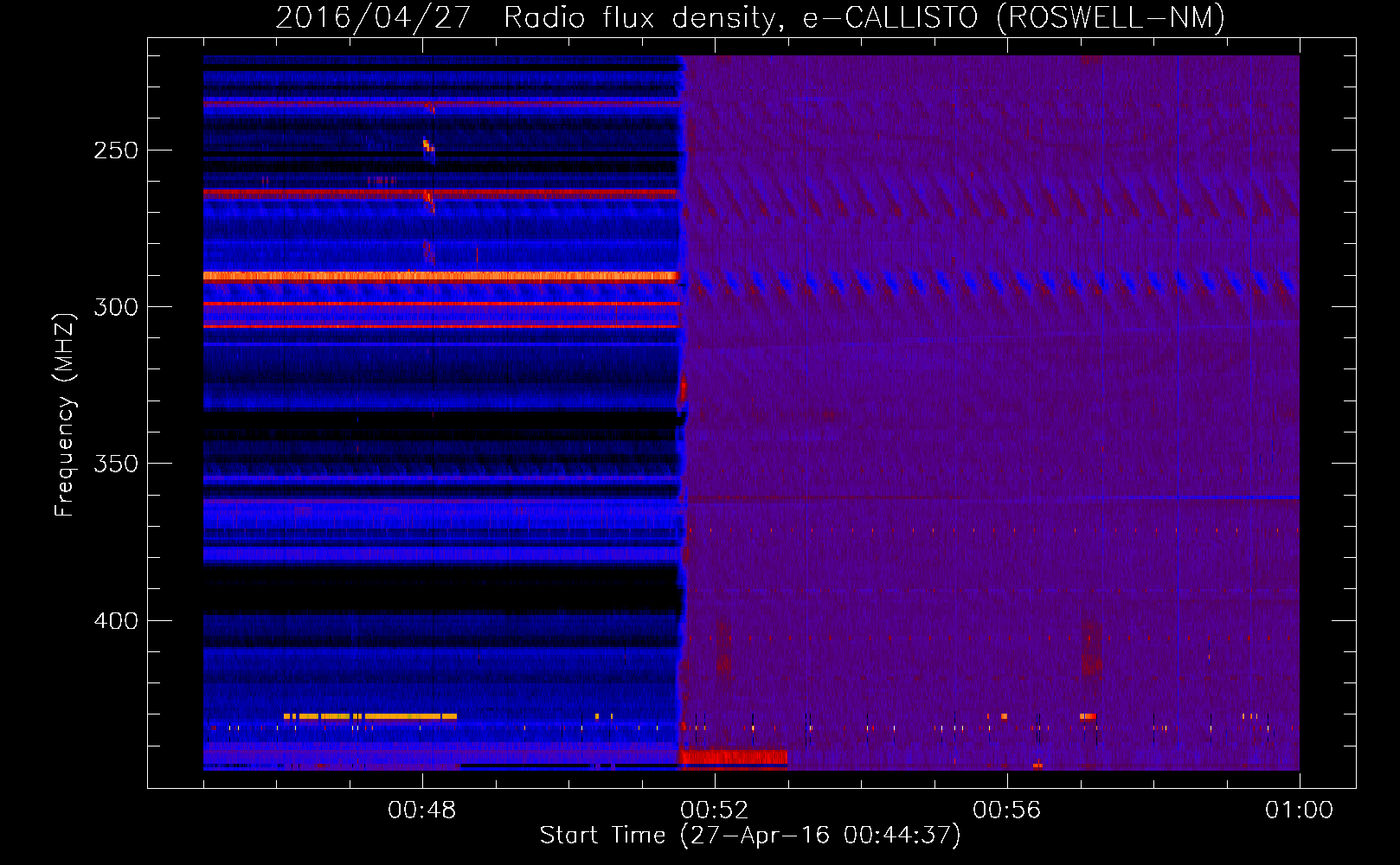The image size is (1400, 865).
Task: Click the 00:48 time tick label
Action: pyautogui.click(x=422, y=811)
